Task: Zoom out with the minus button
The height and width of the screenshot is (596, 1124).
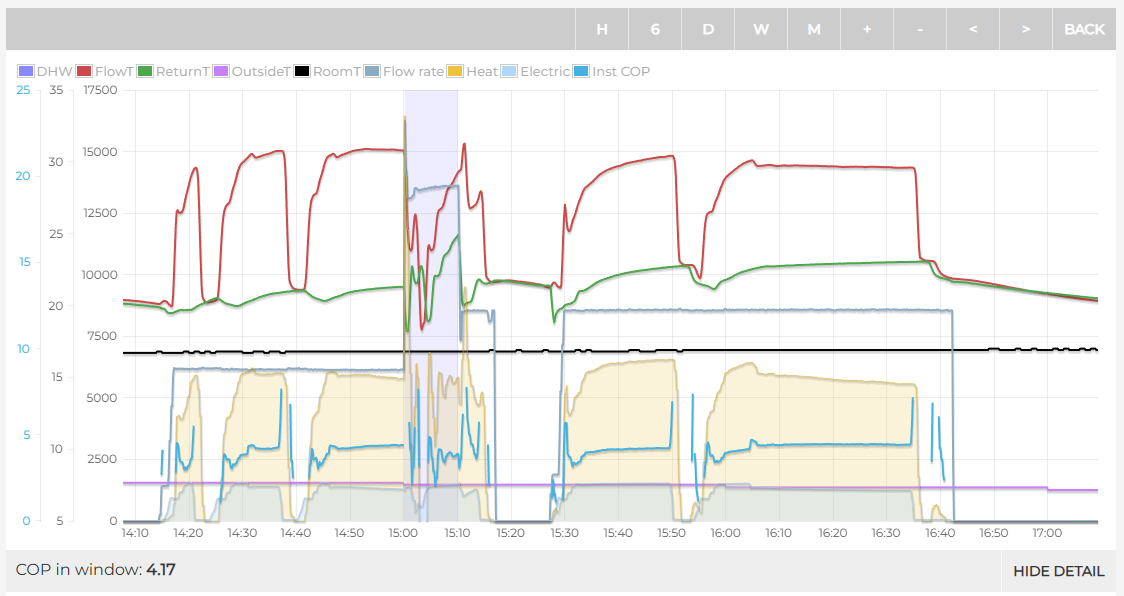Action: tap(920, 29)
